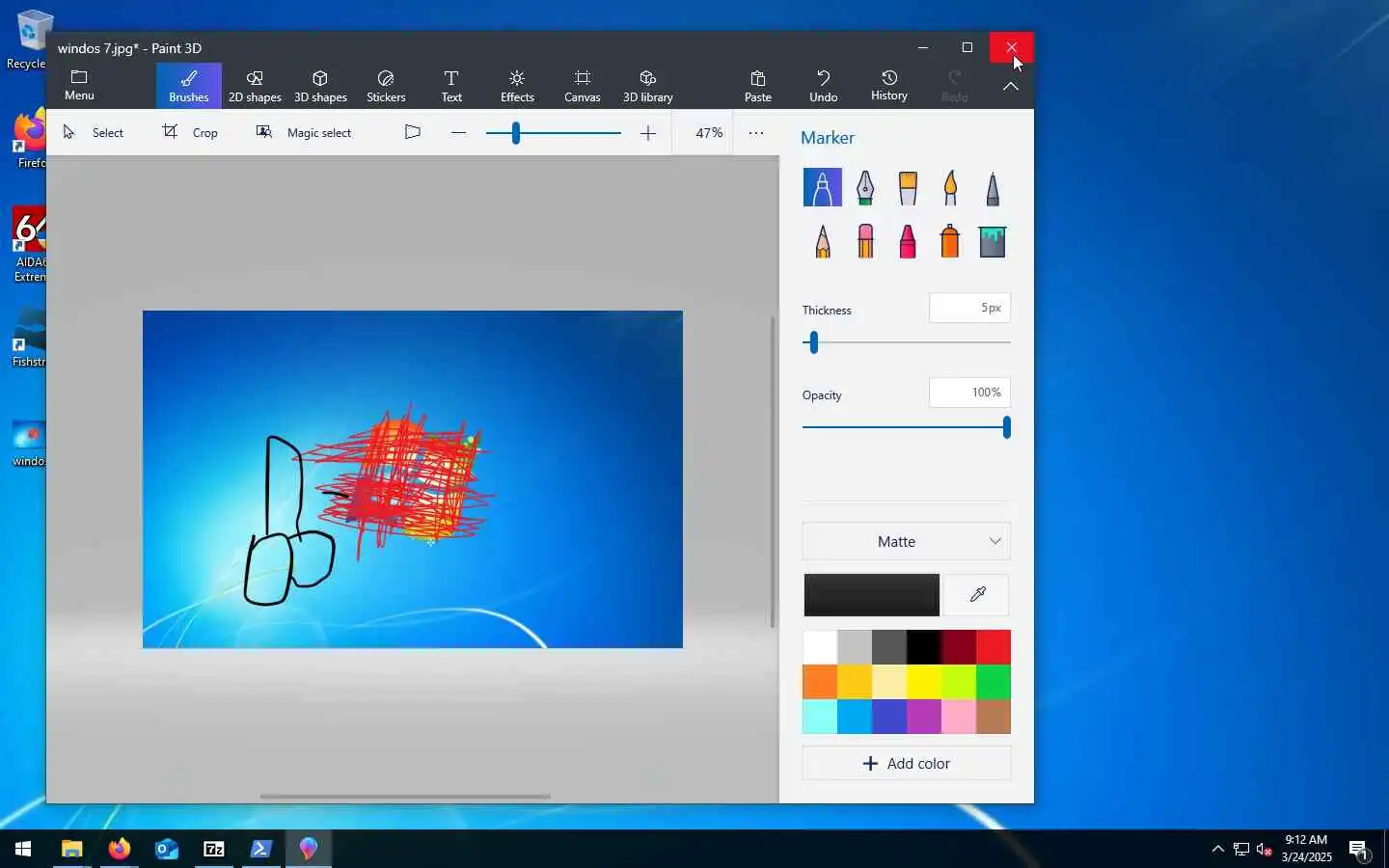
Task: Pick the brown color swatch
Action: [x=994, y=717]
